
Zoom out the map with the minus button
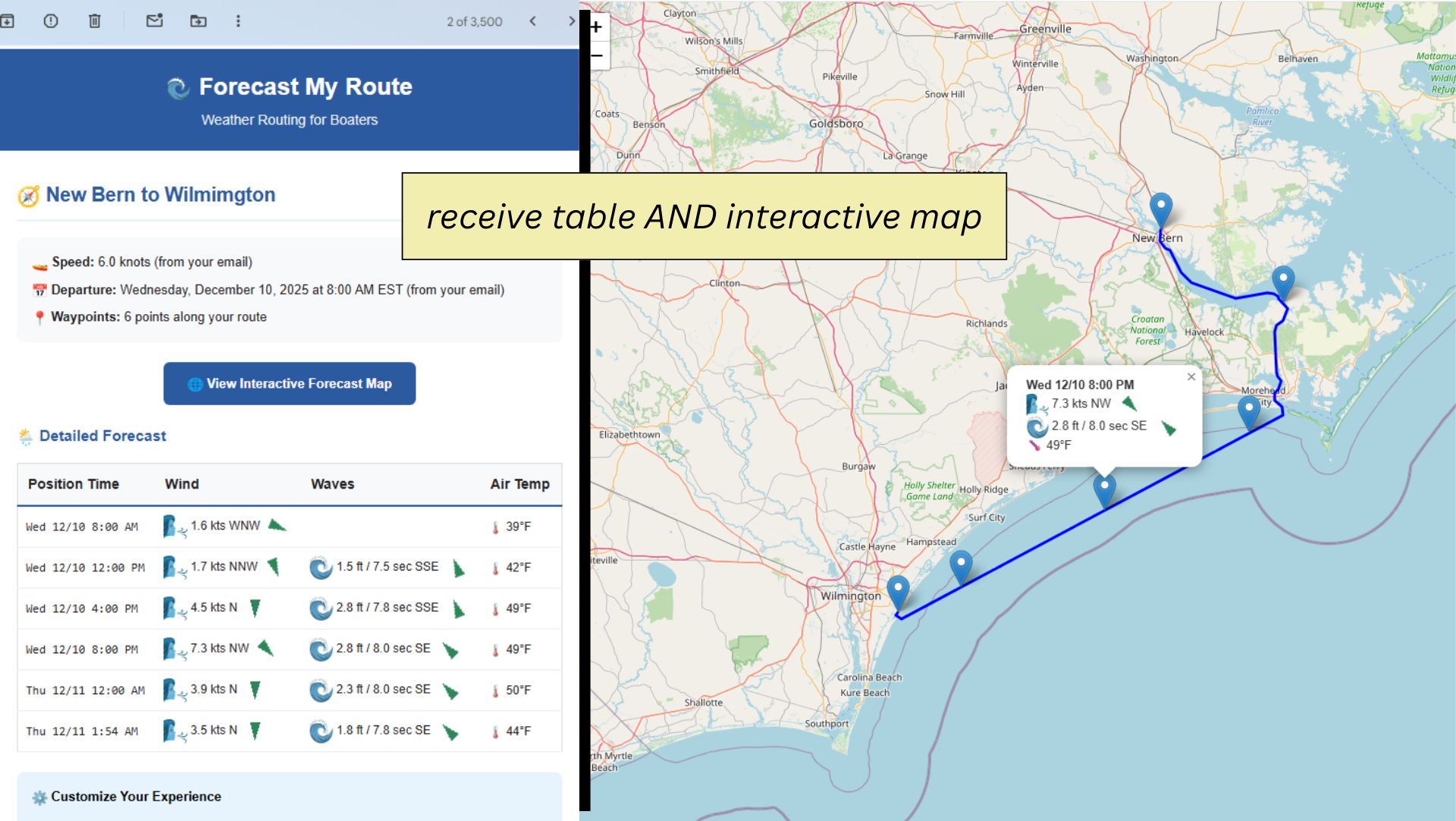(597, 55)
